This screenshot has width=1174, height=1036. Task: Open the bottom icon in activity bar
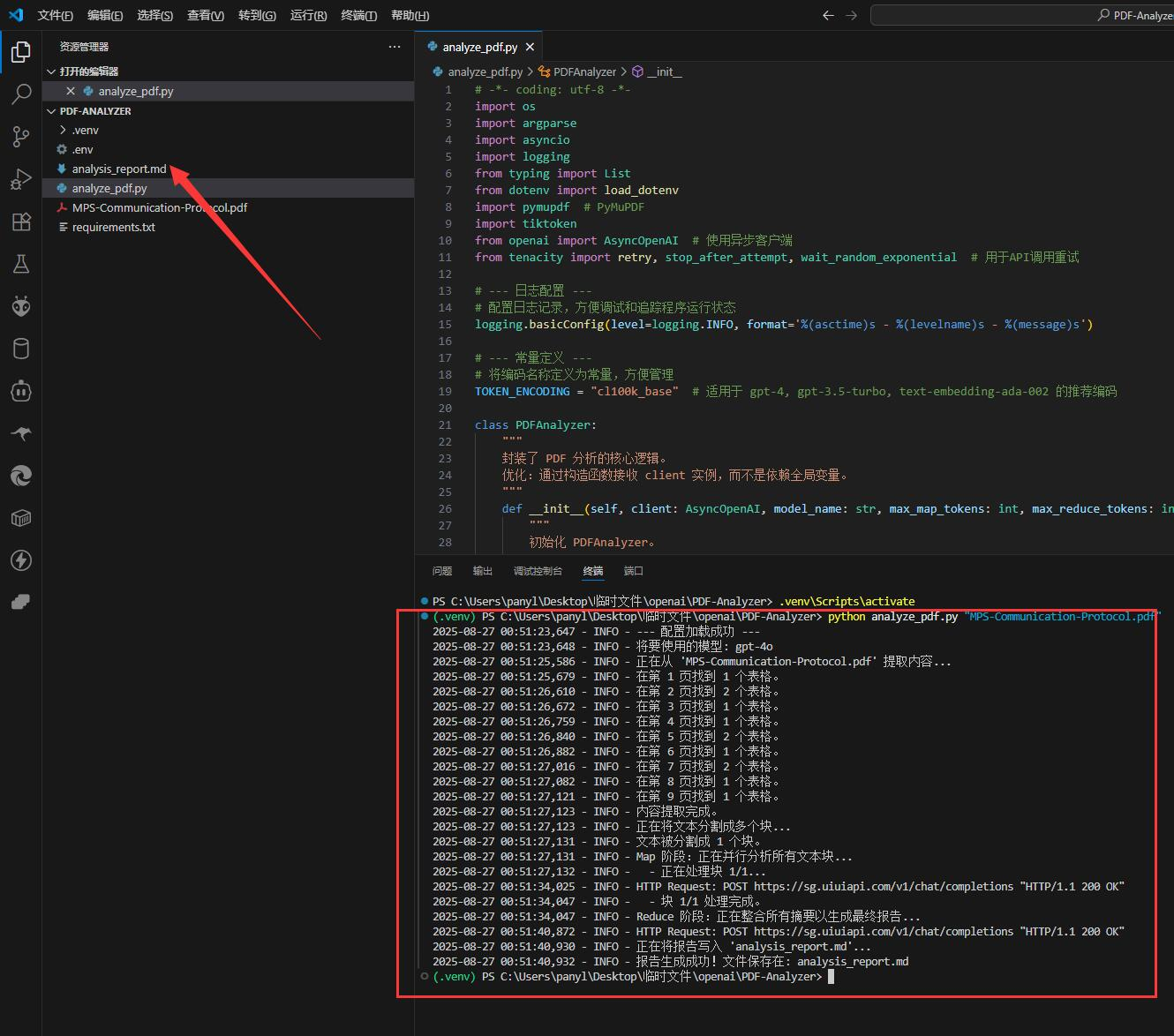click(x=21, y=603)
